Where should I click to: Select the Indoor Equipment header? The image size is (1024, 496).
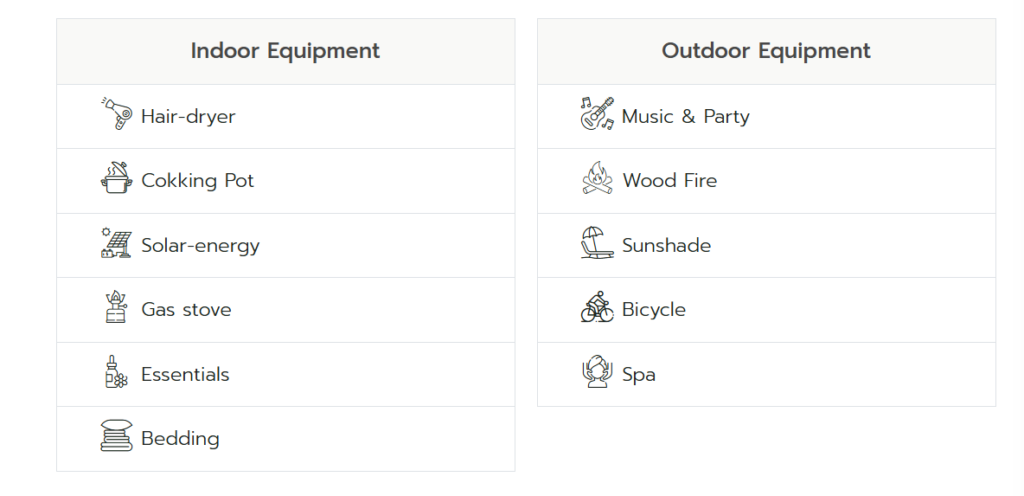285,51
